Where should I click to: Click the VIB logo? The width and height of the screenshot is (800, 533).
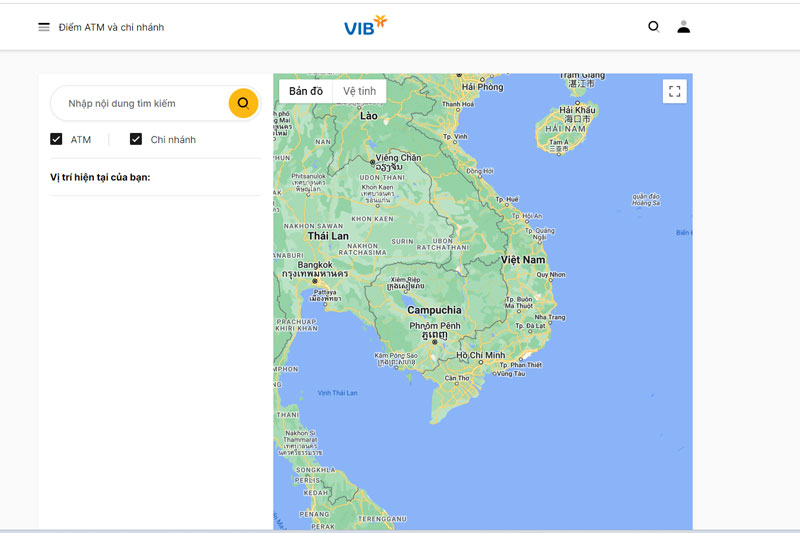click(365, 26)
